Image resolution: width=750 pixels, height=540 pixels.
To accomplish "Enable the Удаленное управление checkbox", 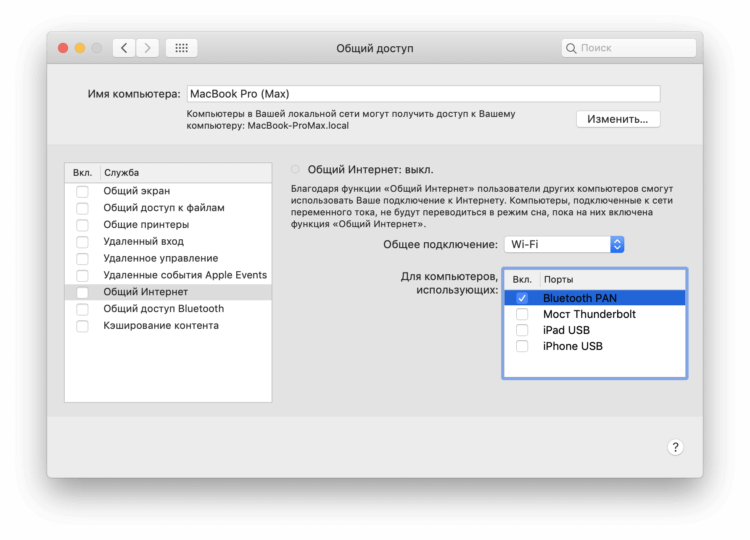I will pyautogui.click(x=82, y=258).
